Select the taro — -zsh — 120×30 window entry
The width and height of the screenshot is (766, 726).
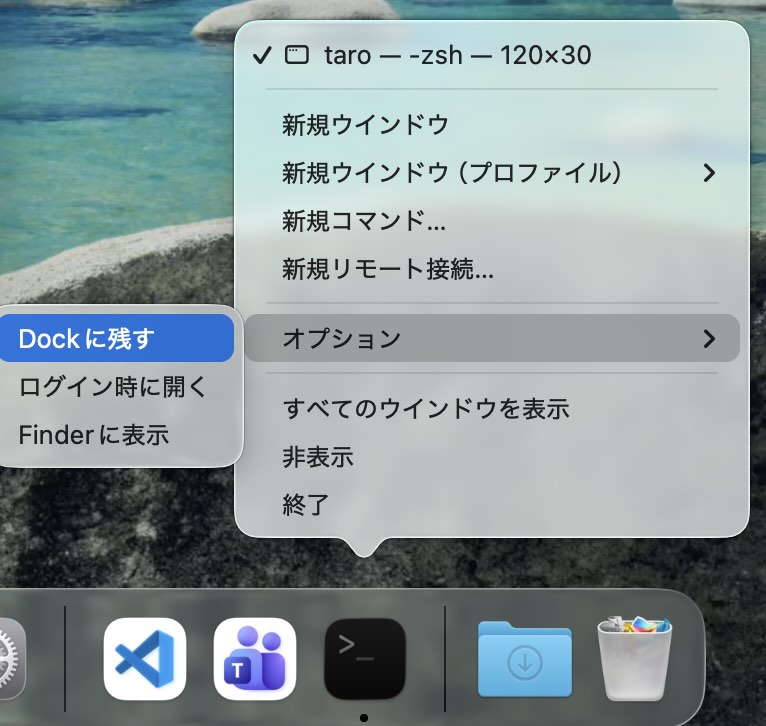492,55
